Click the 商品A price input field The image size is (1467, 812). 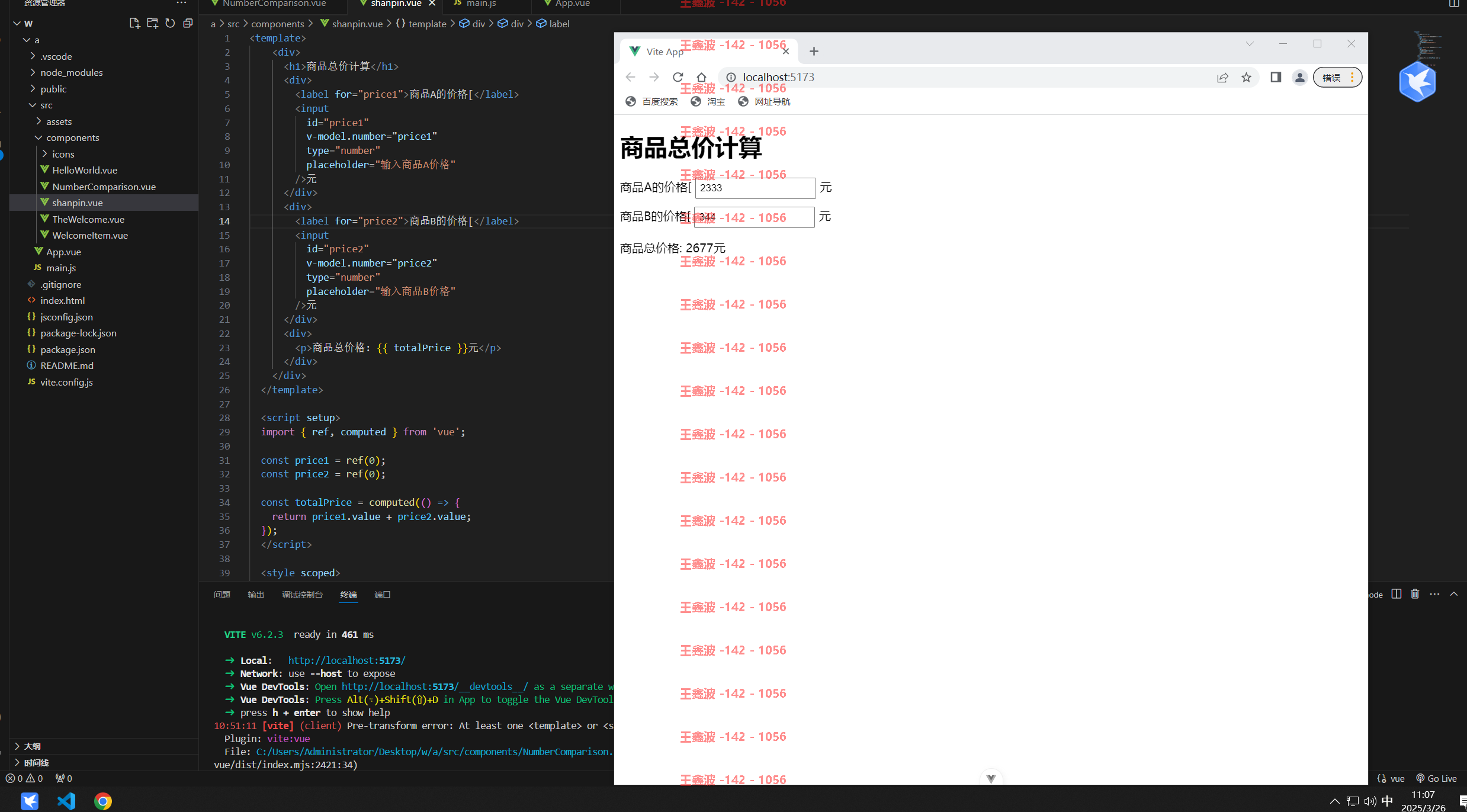tap(755, 188)
